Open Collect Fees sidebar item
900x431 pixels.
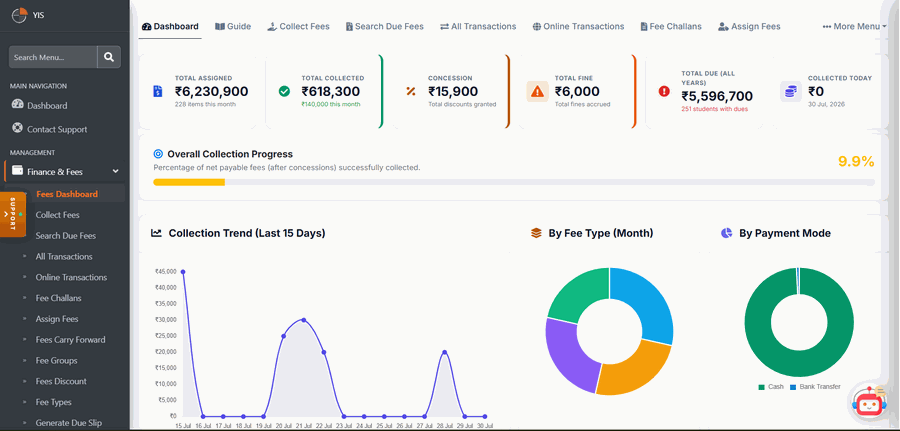(57, 215)
